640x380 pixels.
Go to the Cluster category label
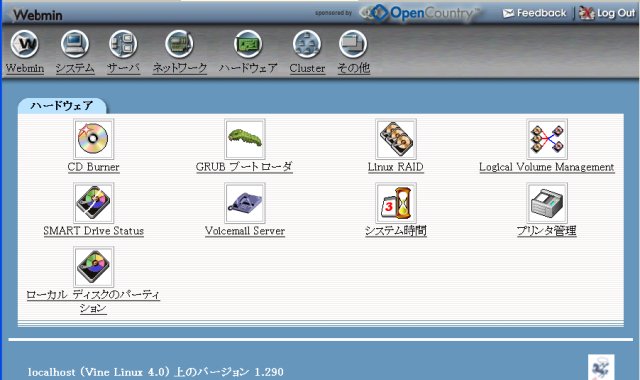click(x=307, y=68)
